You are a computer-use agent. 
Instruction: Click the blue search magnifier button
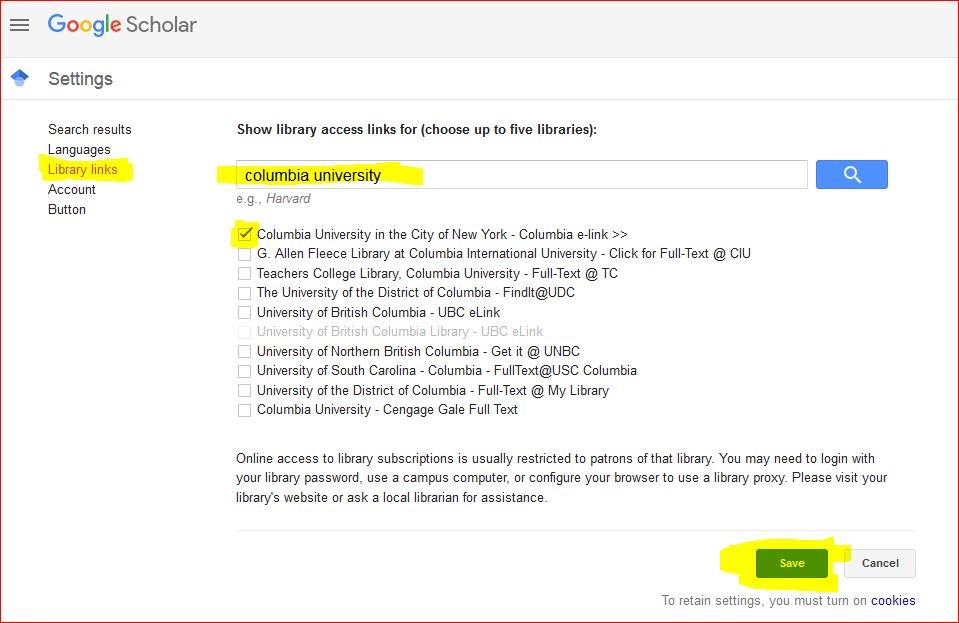coord(851,175)
